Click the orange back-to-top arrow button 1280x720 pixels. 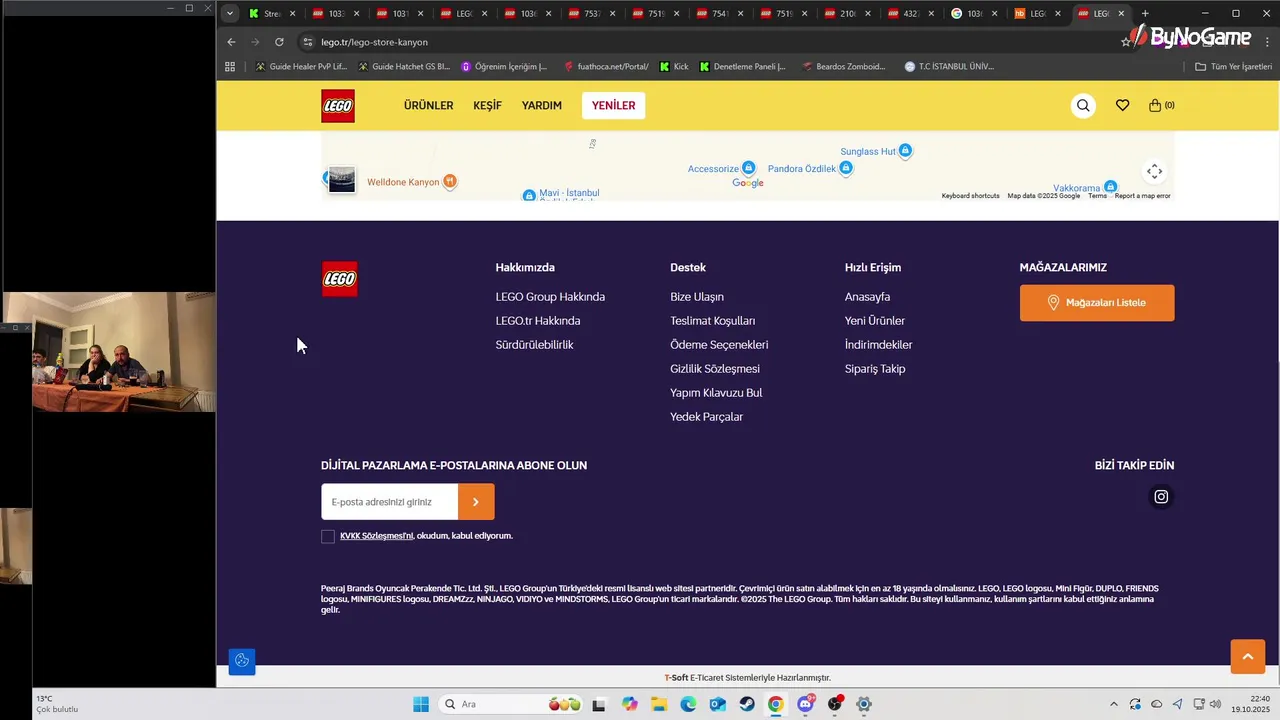tap(1247, 656)
